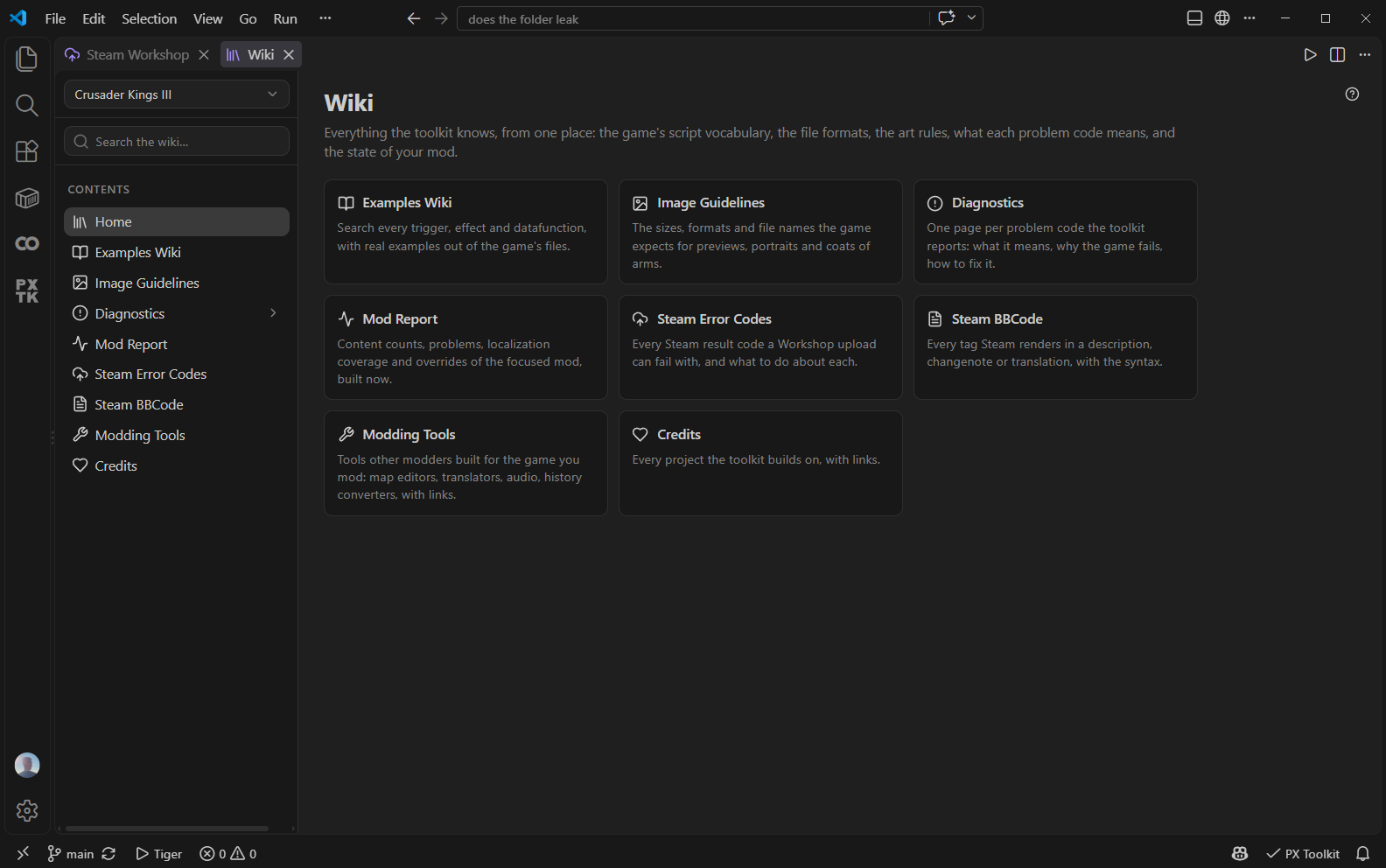
Task: Open Credits in the contents list
Action: (x=177, y=465)
